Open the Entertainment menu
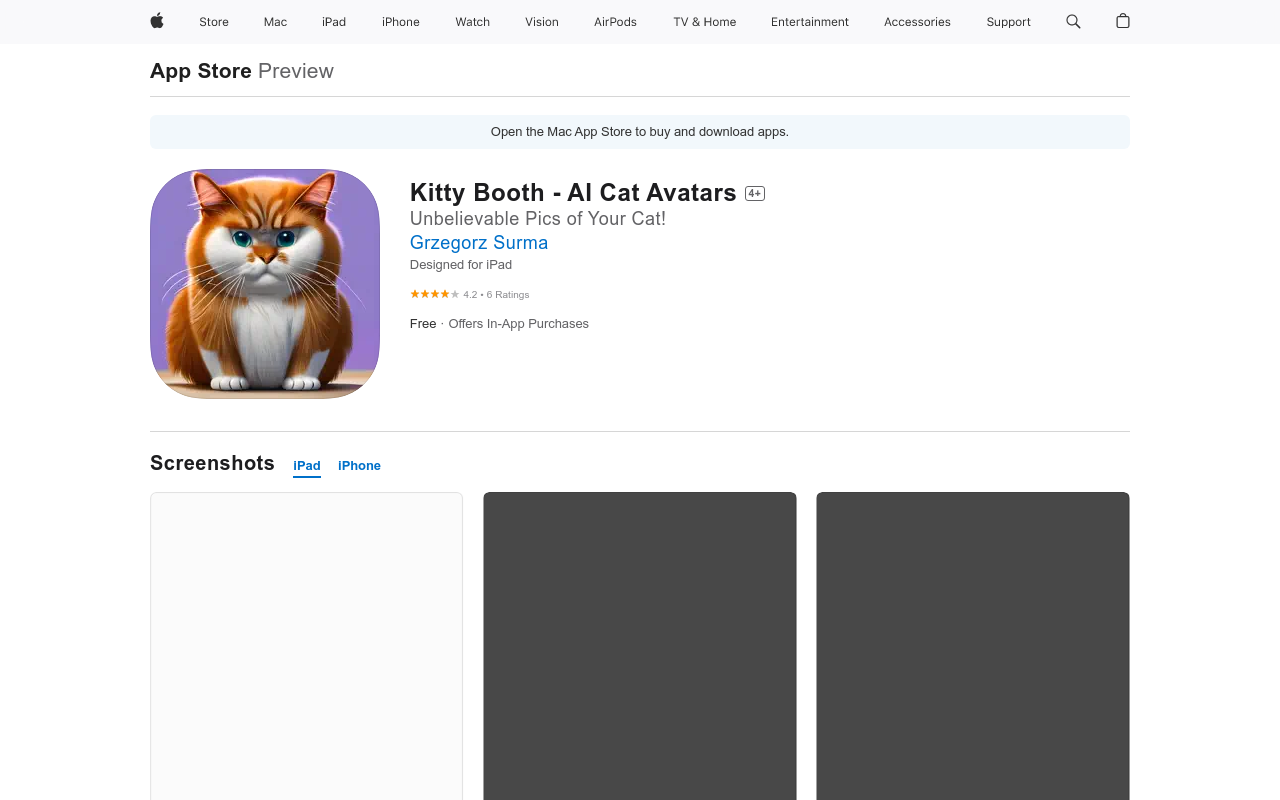Image resolution: width=1280 pixels, height=800 pixels. point(810,22)
